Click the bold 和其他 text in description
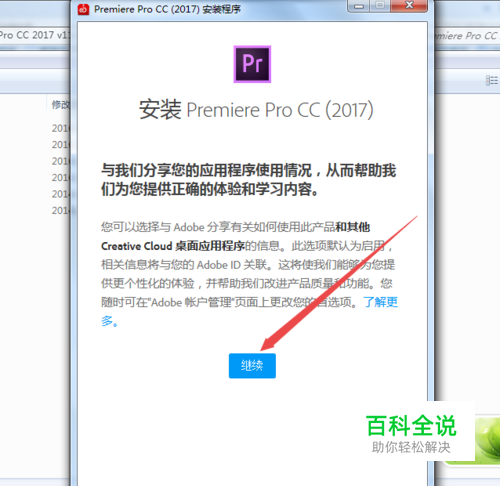Viewport: 500px width, 486px height. click(x=353, y=227)
